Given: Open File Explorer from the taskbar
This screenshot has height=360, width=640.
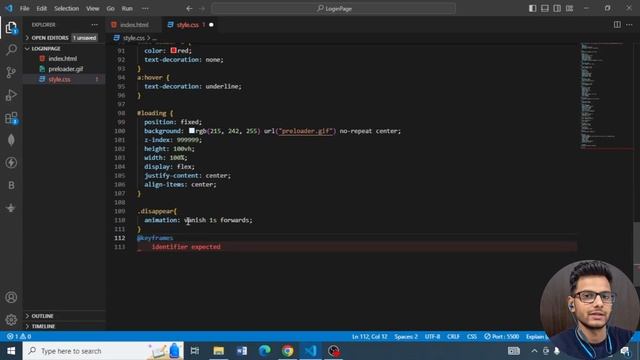Looking at the screenshot, I should click(x=218, y=351).
